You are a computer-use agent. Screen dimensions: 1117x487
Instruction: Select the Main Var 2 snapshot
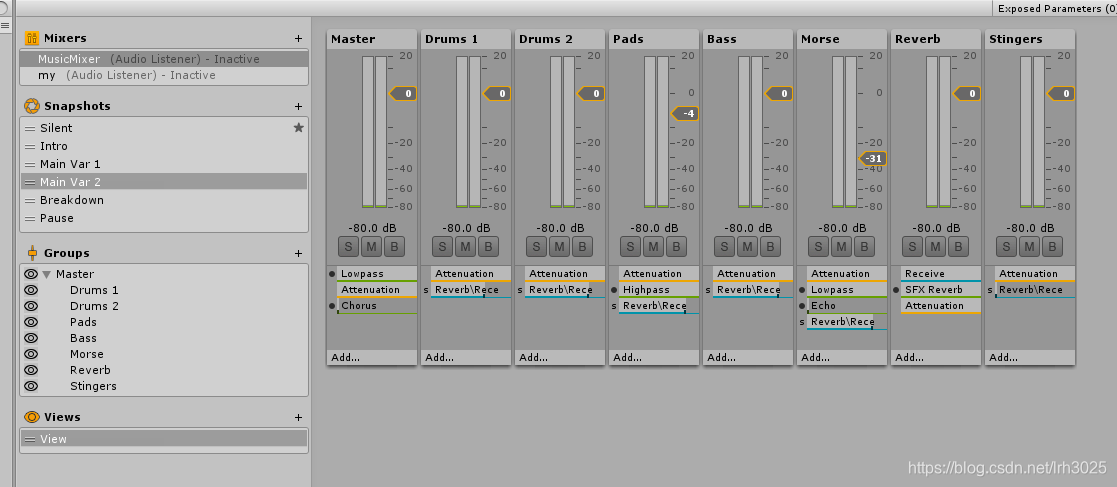(165, 182)
